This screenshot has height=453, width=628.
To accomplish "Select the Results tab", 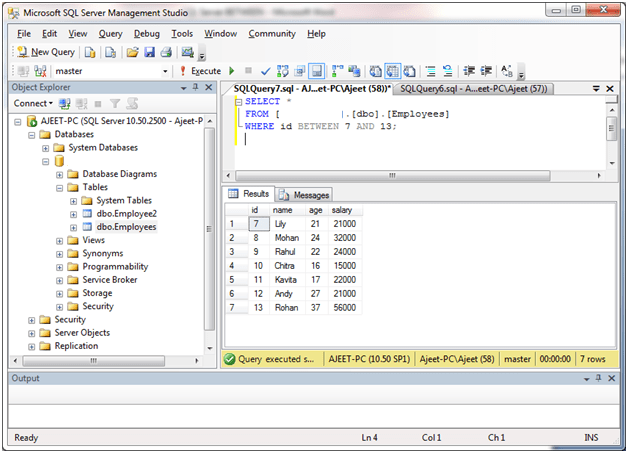I will (249, 194).
